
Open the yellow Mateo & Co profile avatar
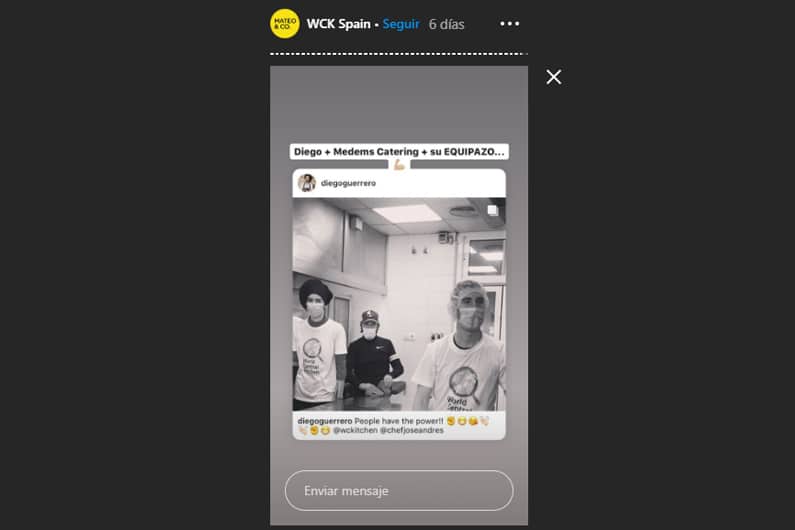284,24
